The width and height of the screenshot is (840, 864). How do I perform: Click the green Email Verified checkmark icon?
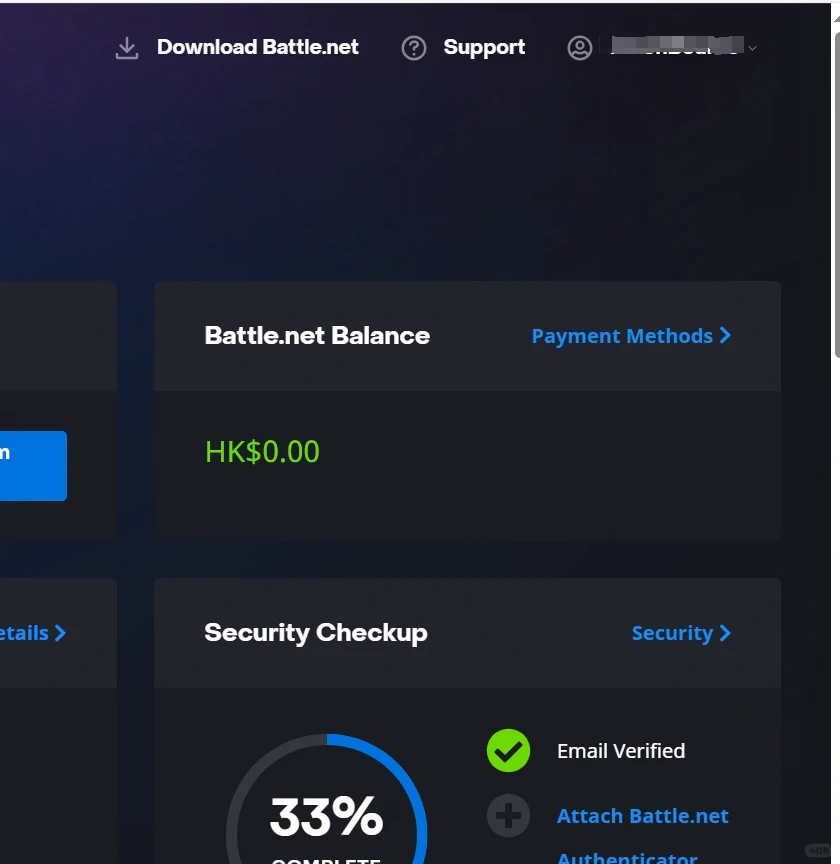(x=508, y=750)
